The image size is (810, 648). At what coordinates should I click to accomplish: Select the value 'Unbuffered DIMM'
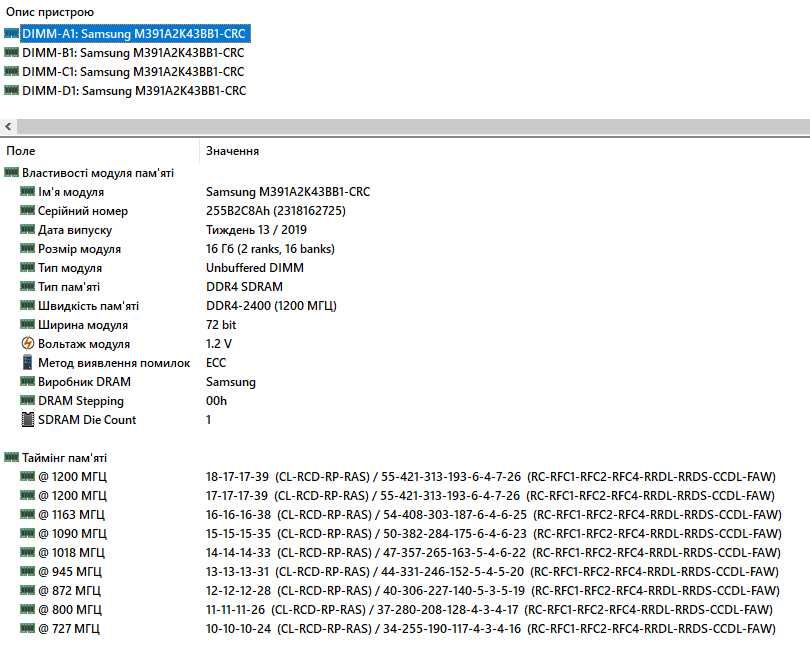(x=255, y=268)
